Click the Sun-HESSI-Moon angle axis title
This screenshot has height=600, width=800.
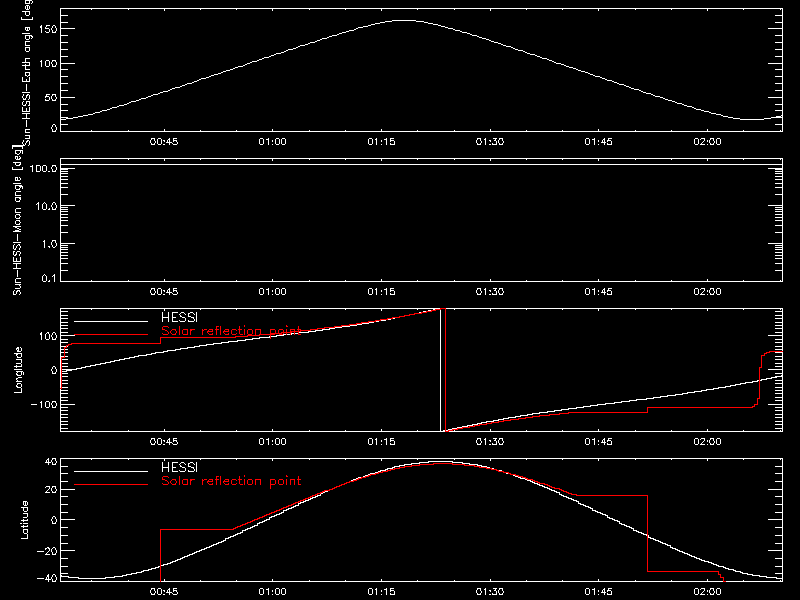[17, 220]
